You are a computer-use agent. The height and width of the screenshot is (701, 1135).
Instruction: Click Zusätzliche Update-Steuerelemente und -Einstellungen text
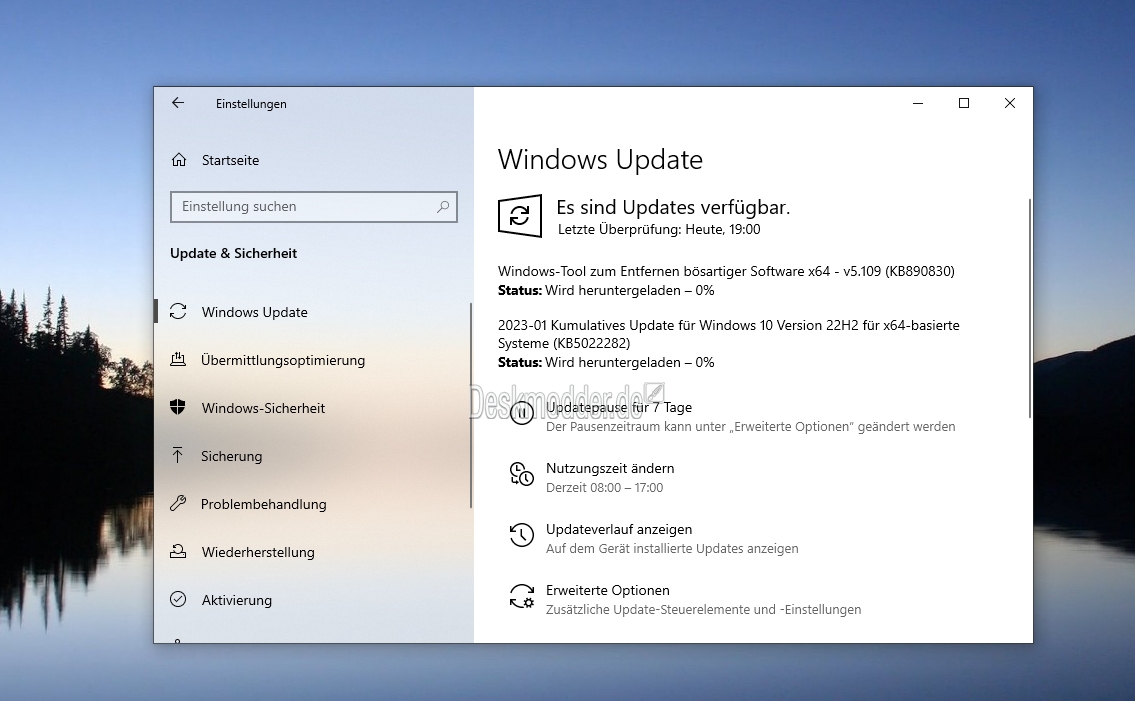pyautogui.click(x=704, y=609)
